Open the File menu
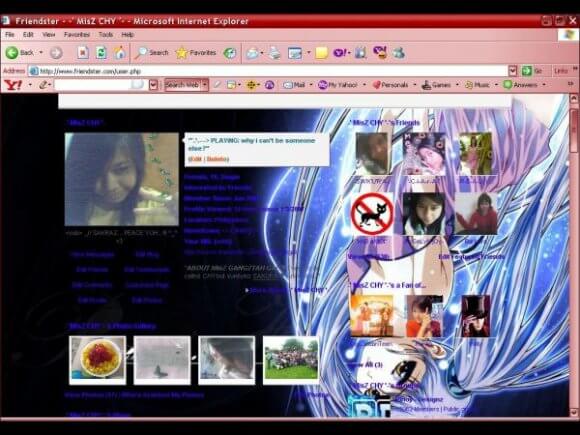 click(10, 35)
